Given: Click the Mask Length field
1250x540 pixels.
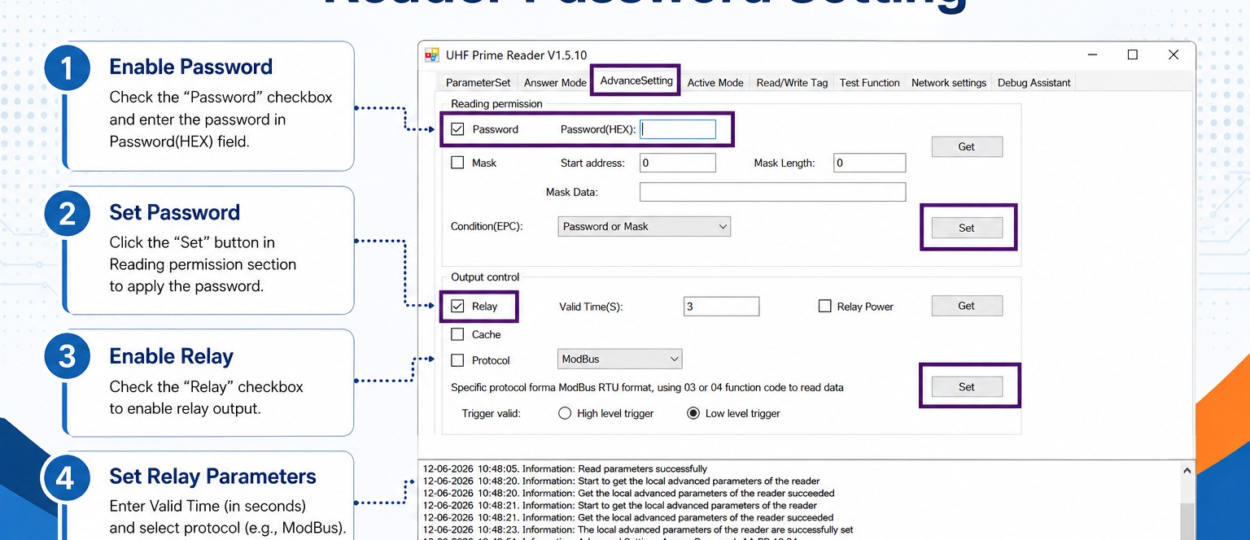Looking at the screenshot, I should (869, 162).
